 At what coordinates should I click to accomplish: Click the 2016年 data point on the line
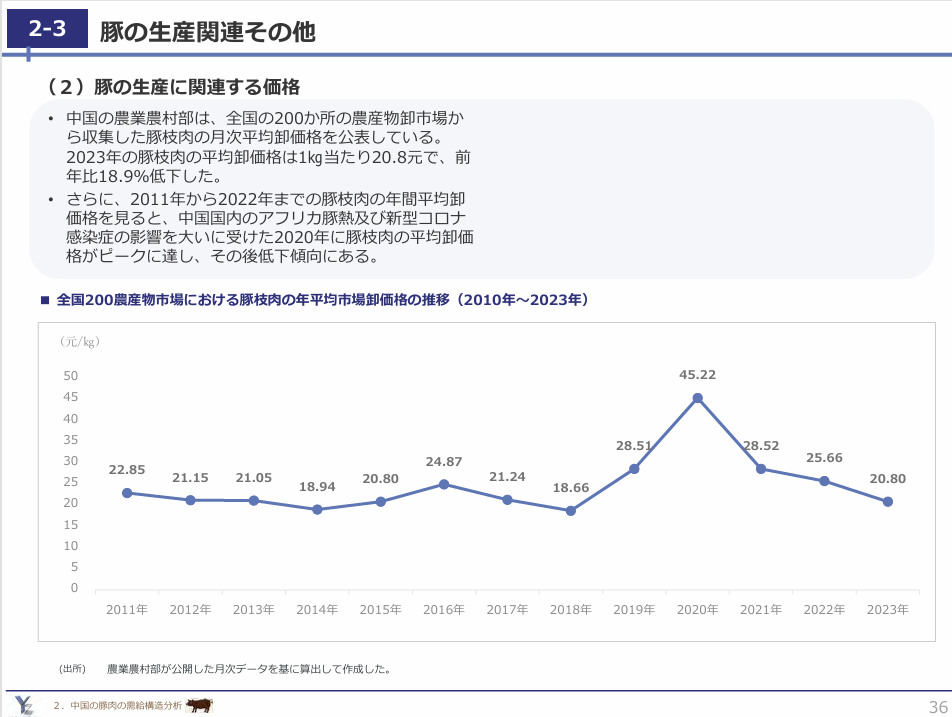444,484
